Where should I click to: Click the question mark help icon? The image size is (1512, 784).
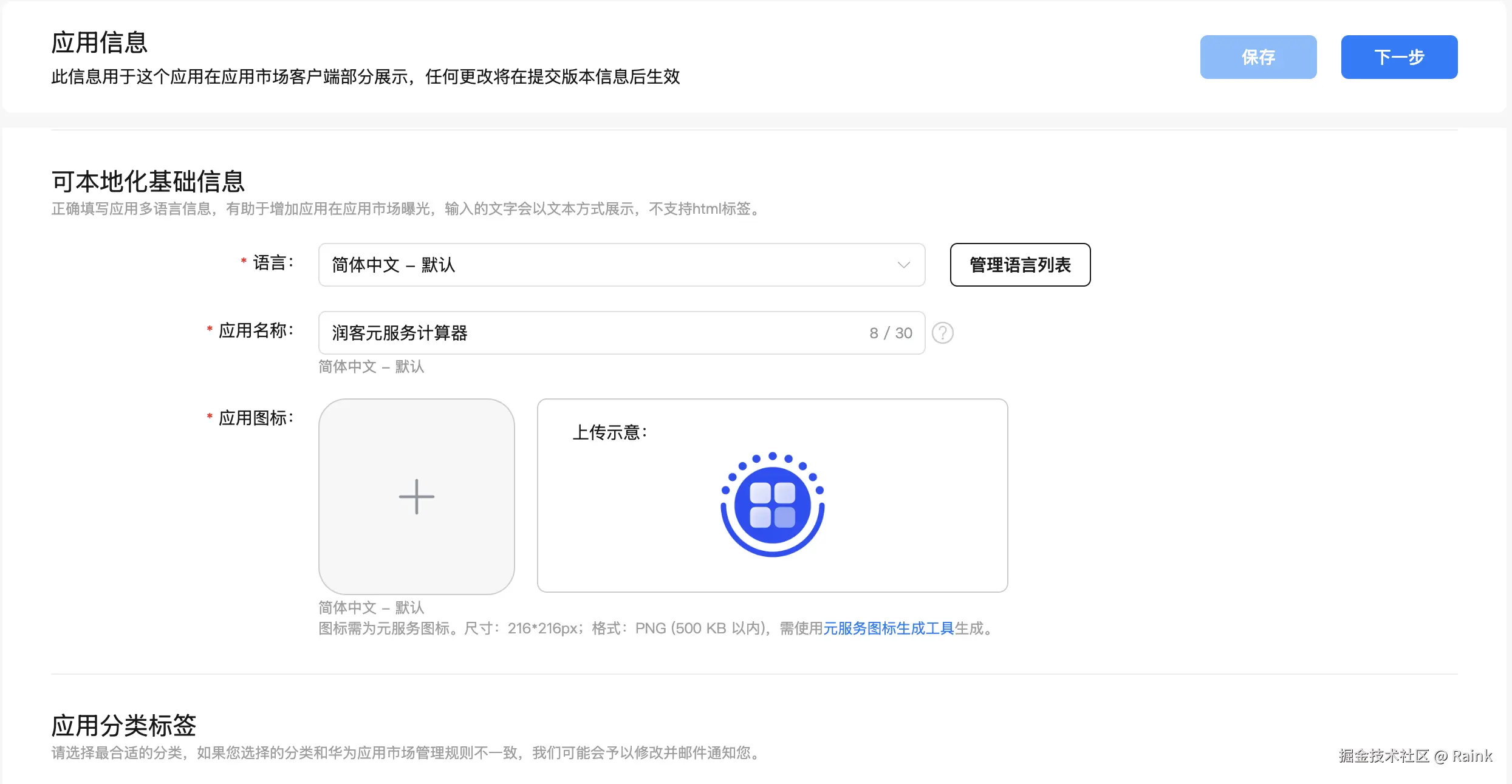pos(942,333)
